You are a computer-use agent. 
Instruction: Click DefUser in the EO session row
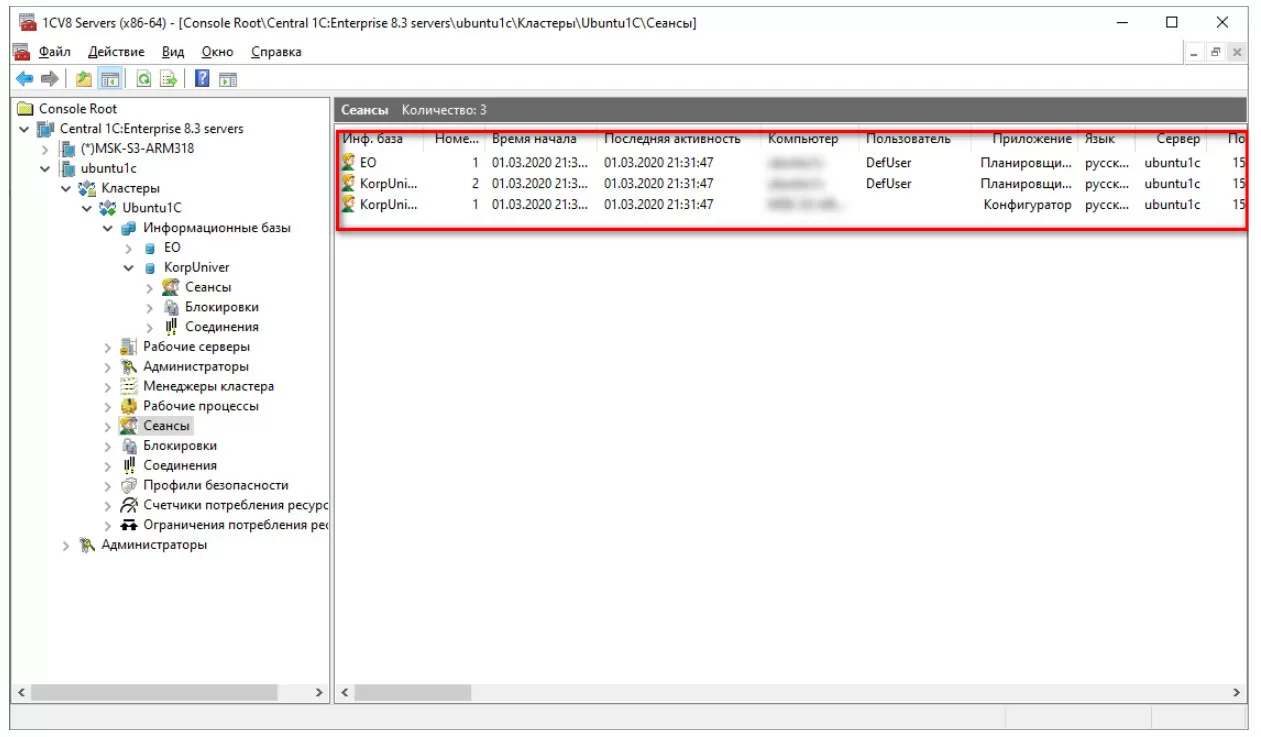coord(889,162)
